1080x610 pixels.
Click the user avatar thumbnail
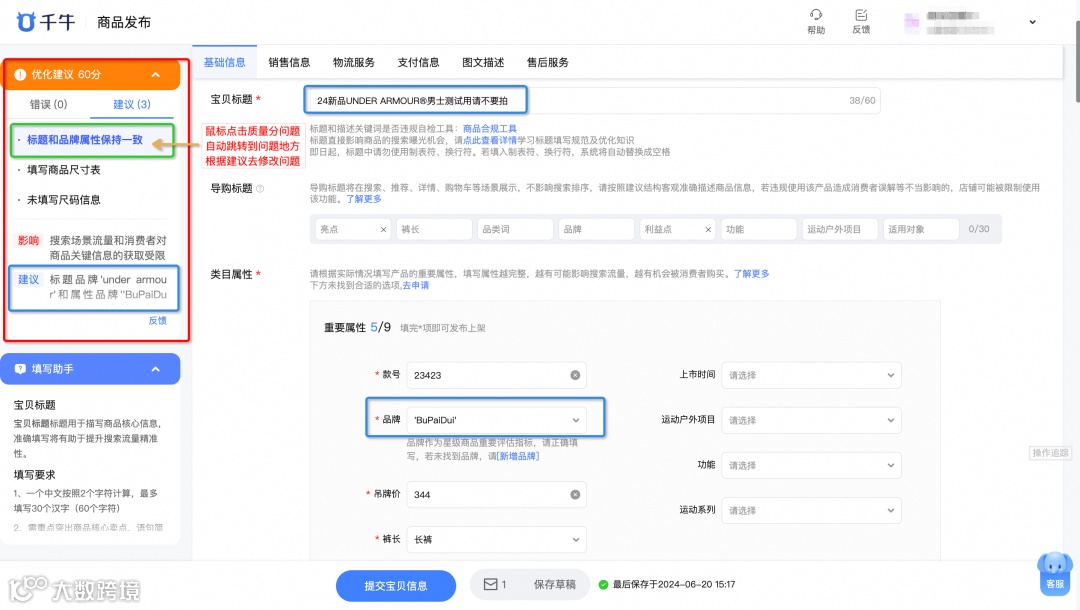click(911, 22)
